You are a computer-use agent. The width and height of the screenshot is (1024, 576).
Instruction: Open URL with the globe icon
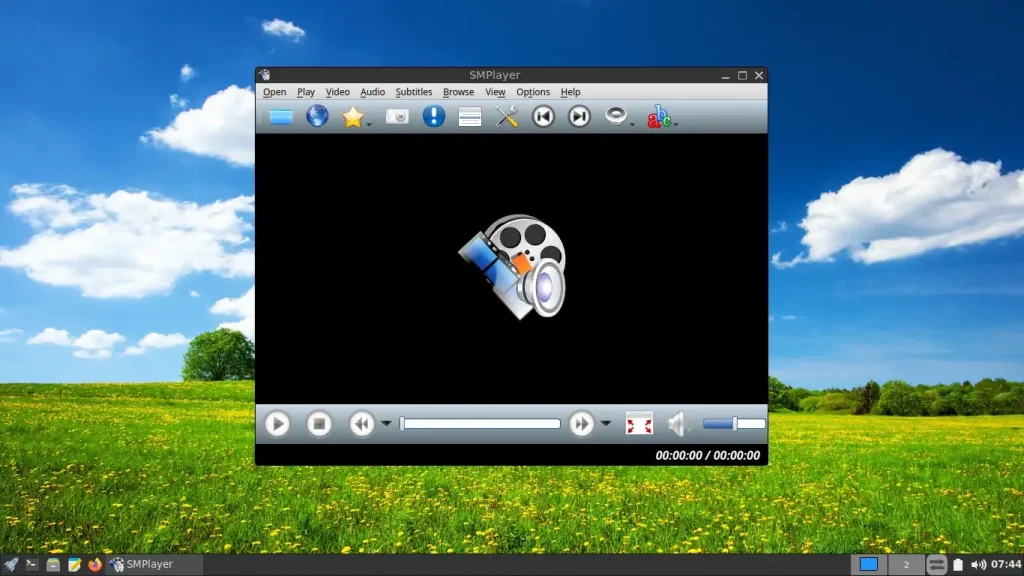[317, 116]
